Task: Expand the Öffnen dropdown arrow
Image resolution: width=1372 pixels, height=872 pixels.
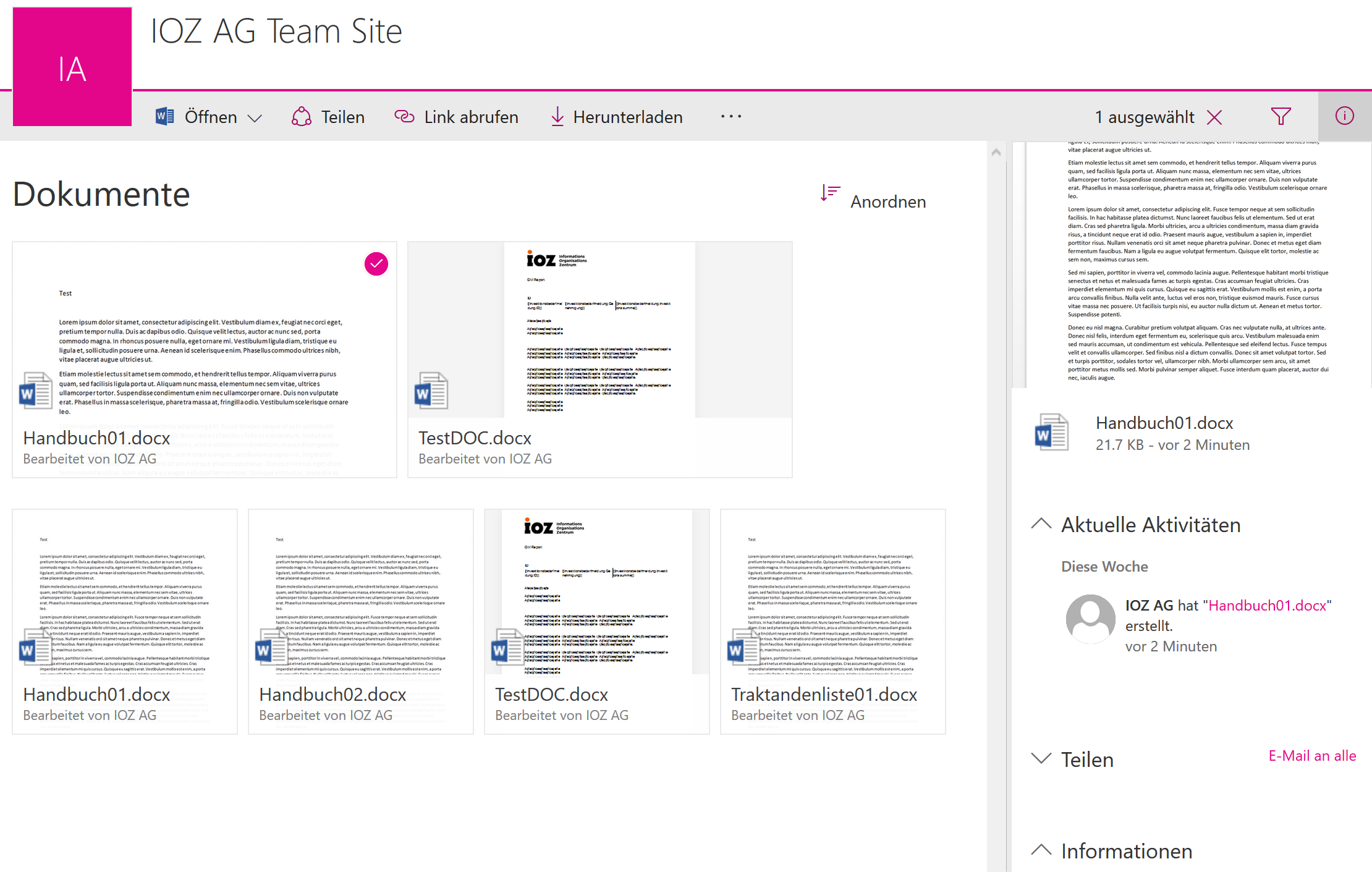Action: click(x=255, y=117)
